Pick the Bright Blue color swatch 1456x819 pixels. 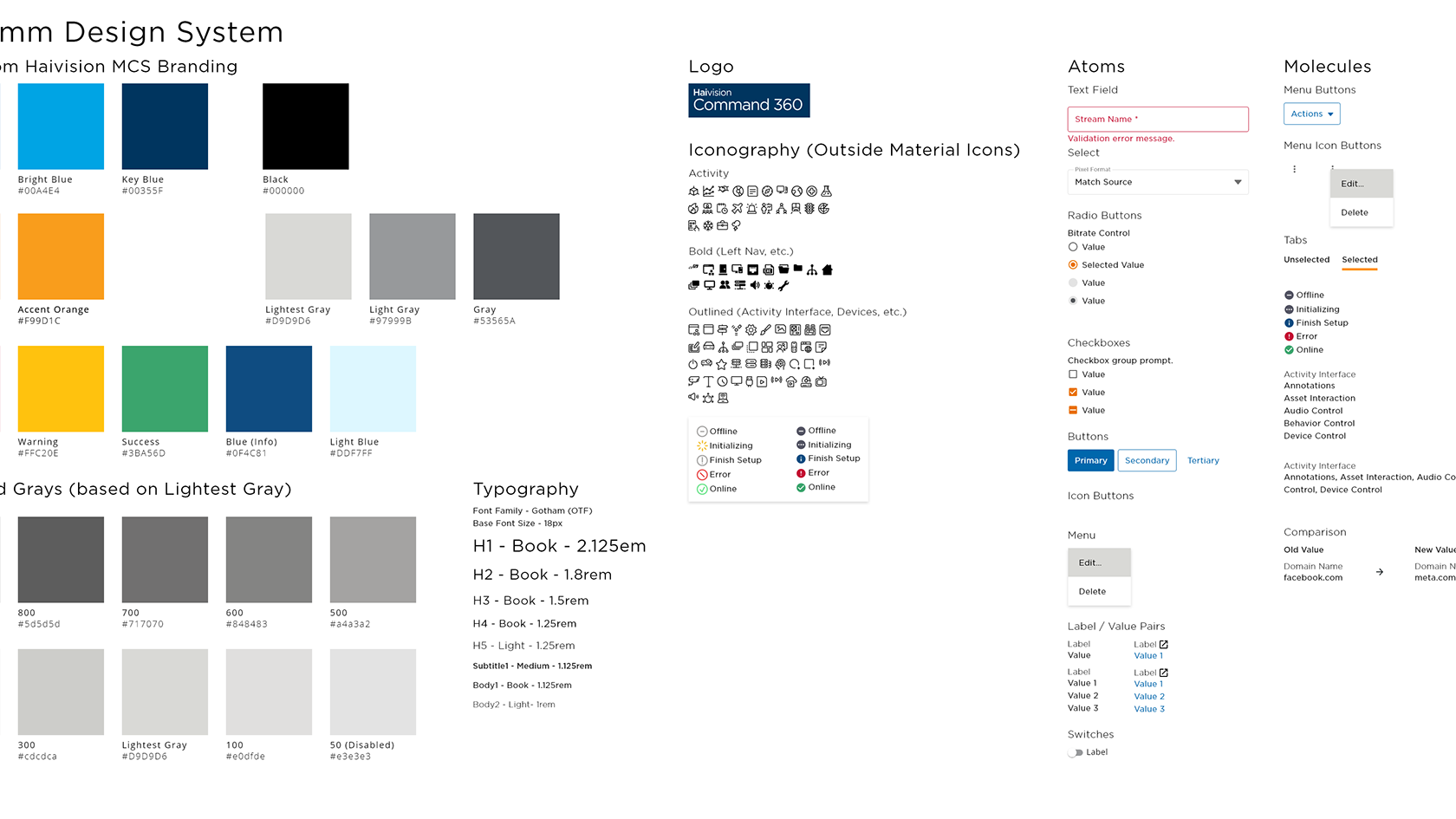click(61, 127)
